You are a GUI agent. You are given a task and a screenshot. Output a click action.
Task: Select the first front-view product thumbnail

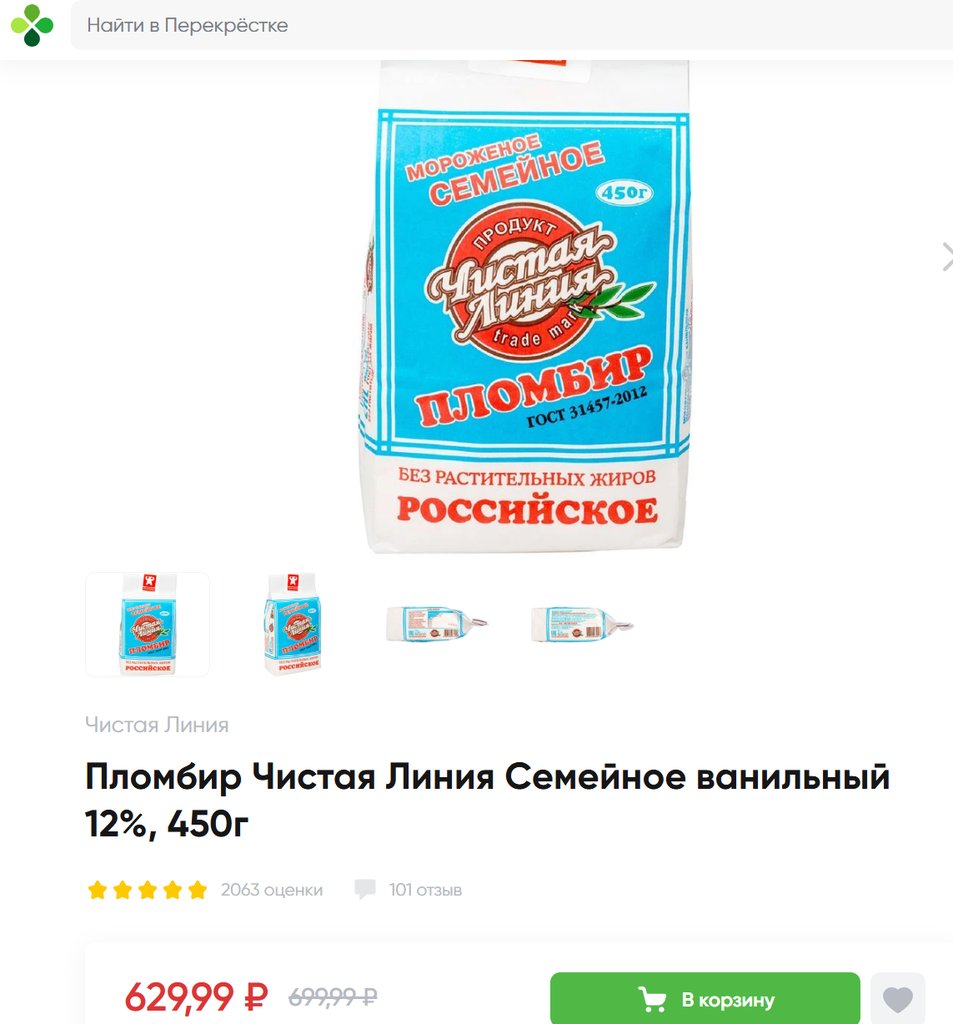(x=148, y=624)
